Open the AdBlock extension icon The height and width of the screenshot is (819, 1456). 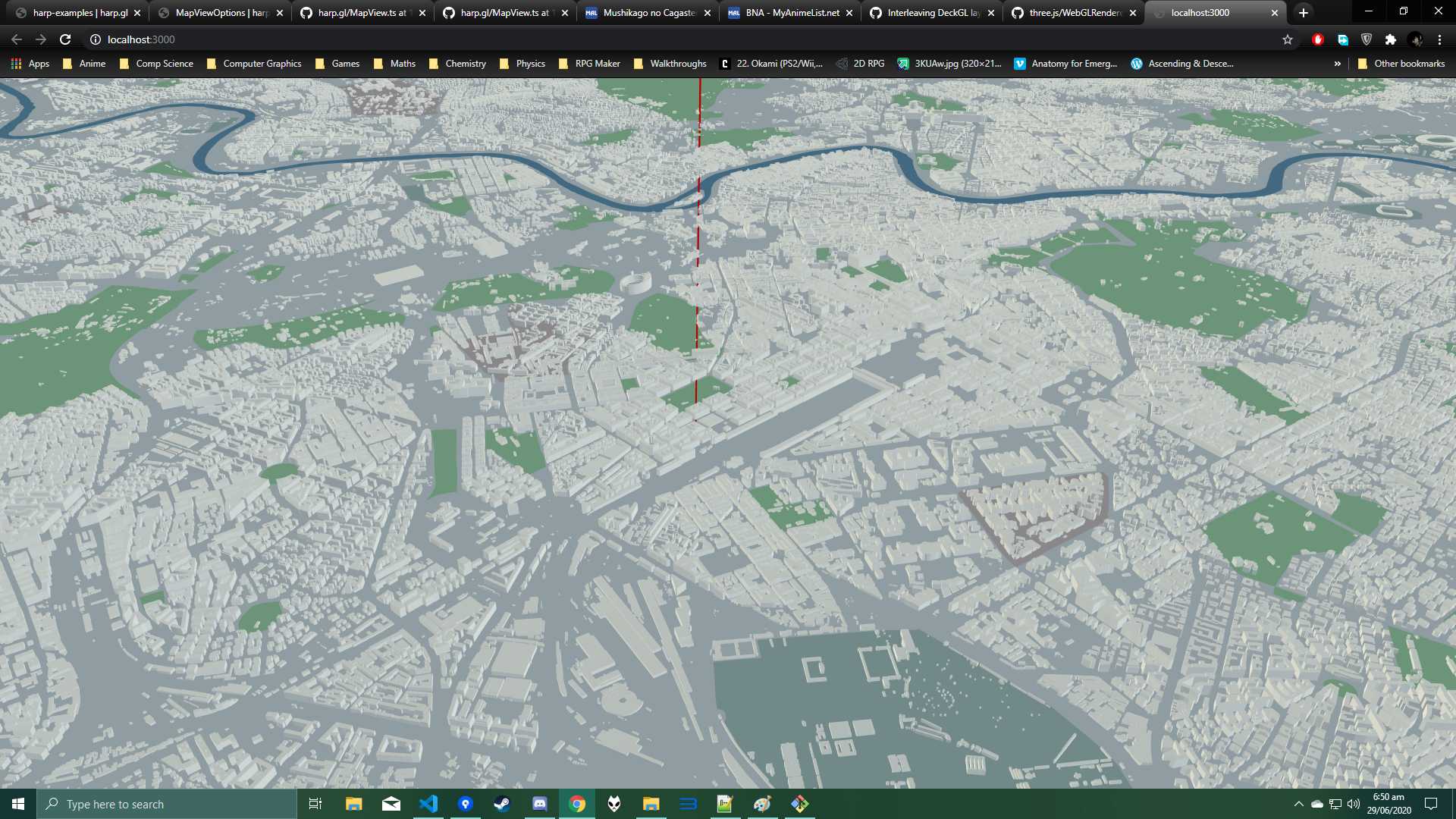[x=1318, y=39]
